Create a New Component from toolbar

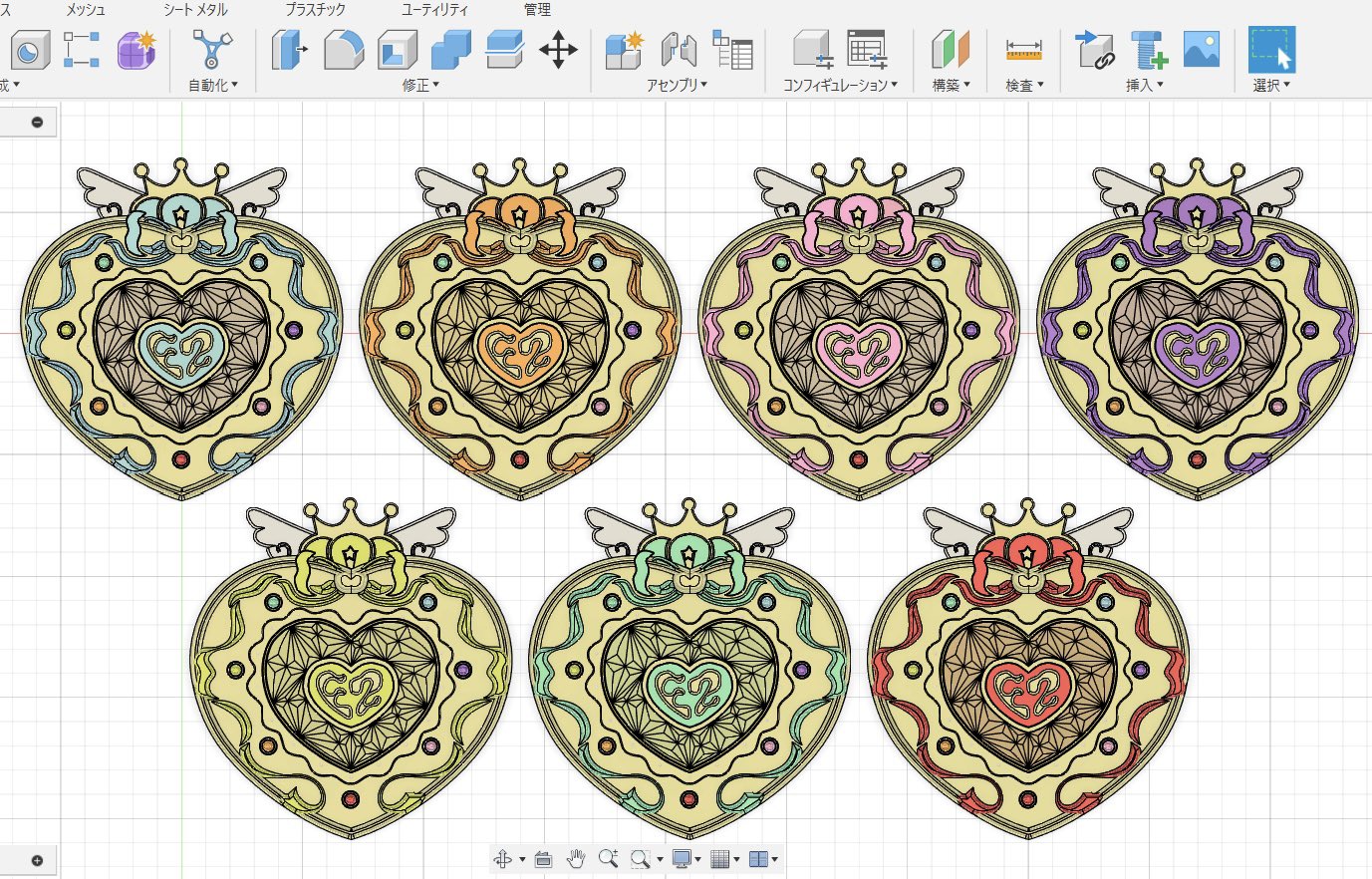626,49
